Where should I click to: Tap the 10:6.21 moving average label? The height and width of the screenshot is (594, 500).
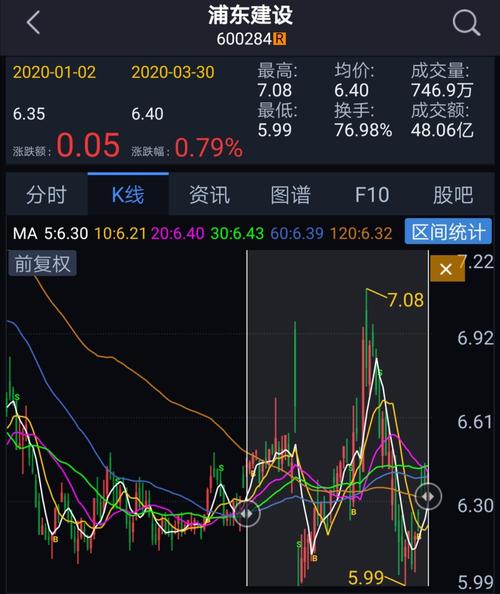120,233
